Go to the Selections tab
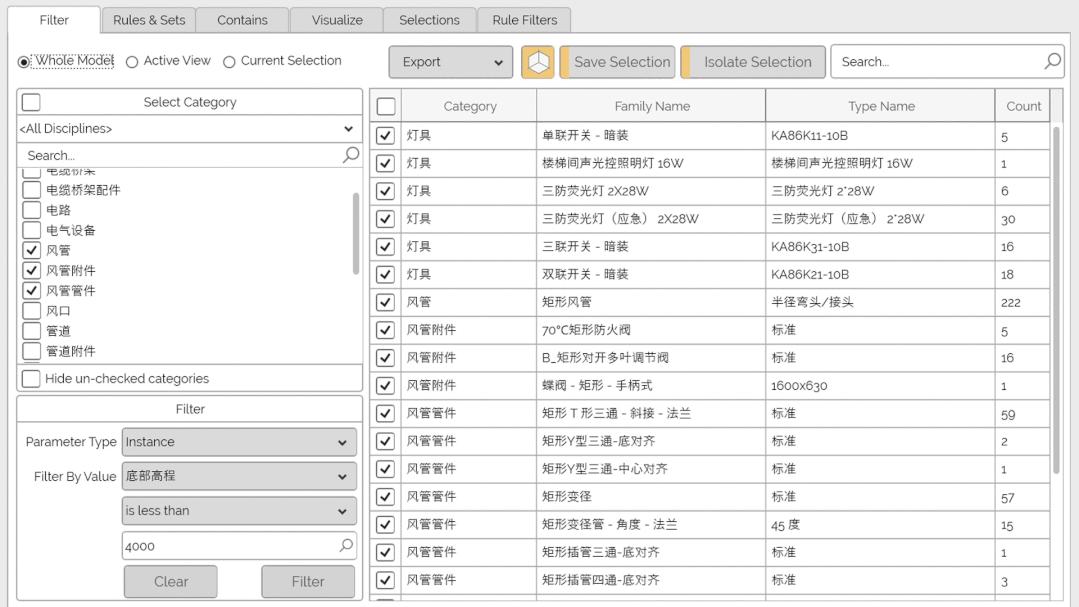This screenshot has width=1079, height=607. pyautogui.click(x=429, y=20)
